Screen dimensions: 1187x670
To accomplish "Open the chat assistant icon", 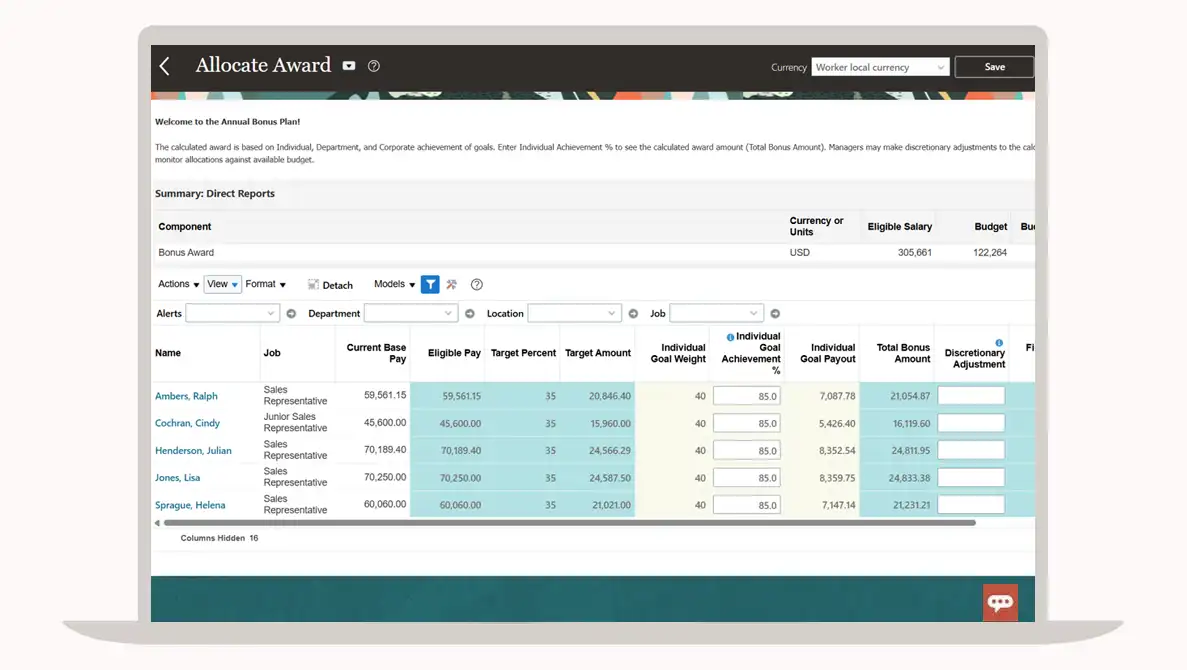I will [1000, 602].
